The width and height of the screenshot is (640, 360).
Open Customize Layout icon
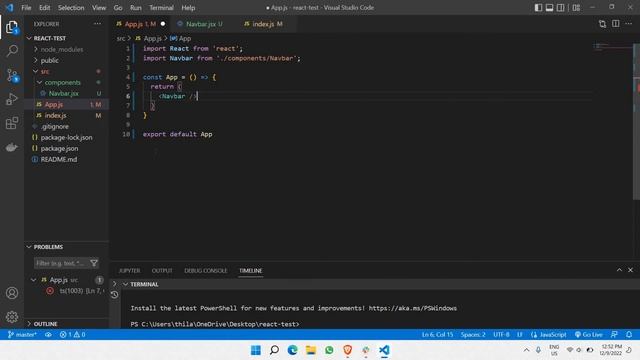point(576,8)
